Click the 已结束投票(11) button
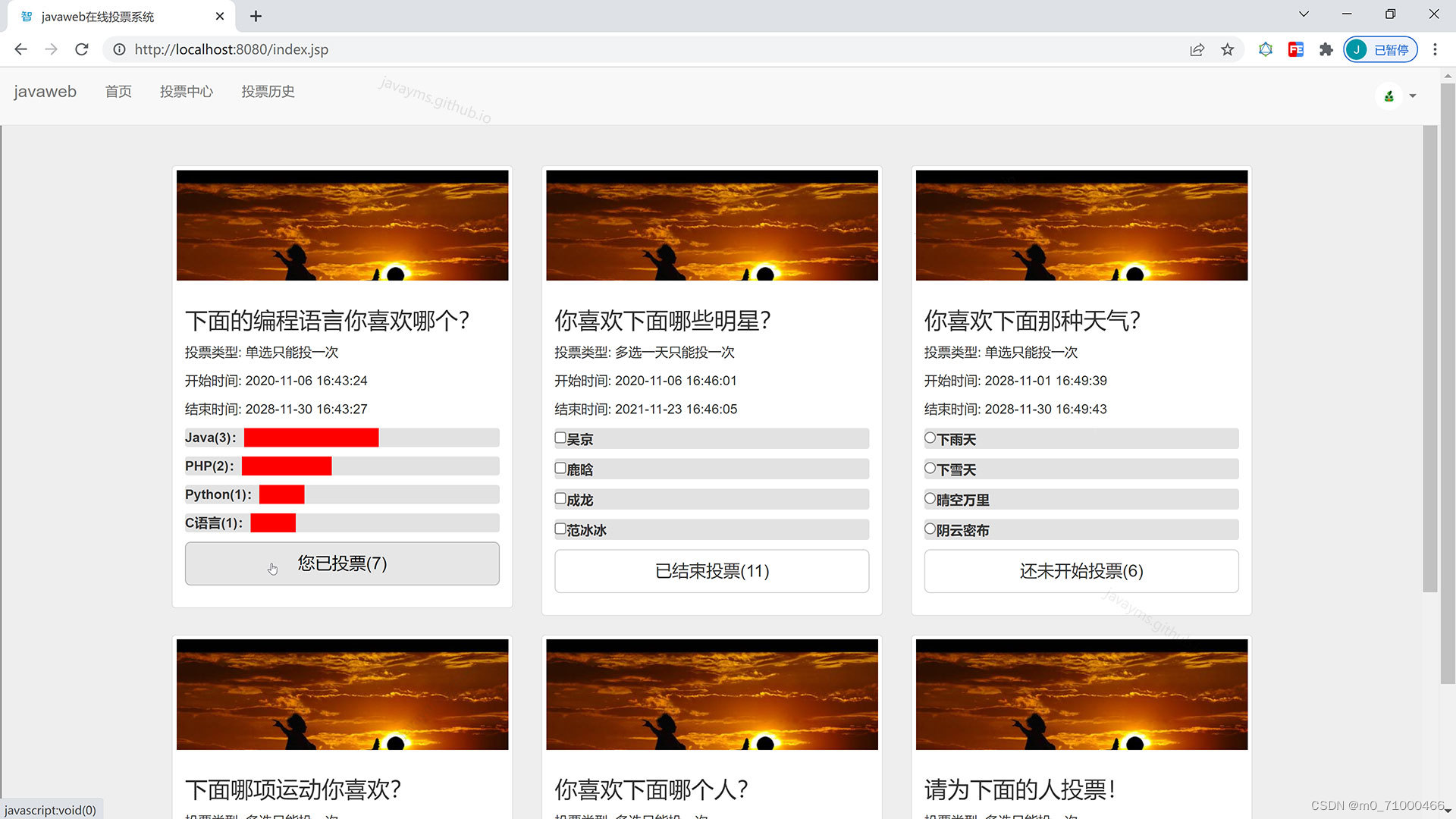The height and width of the screenshot is (819, 1456). click(712, 571)
